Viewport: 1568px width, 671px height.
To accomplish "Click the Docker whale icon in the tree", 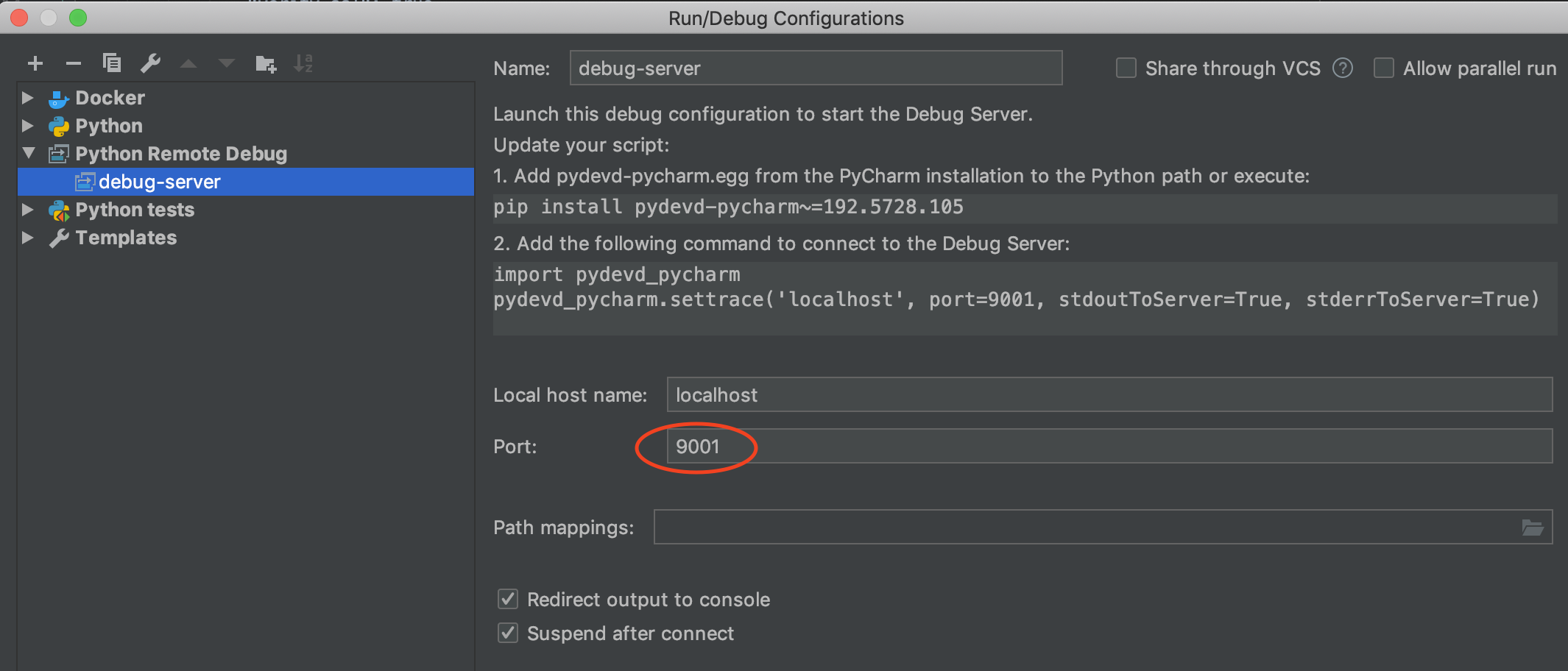I will [x=58, y=98].
